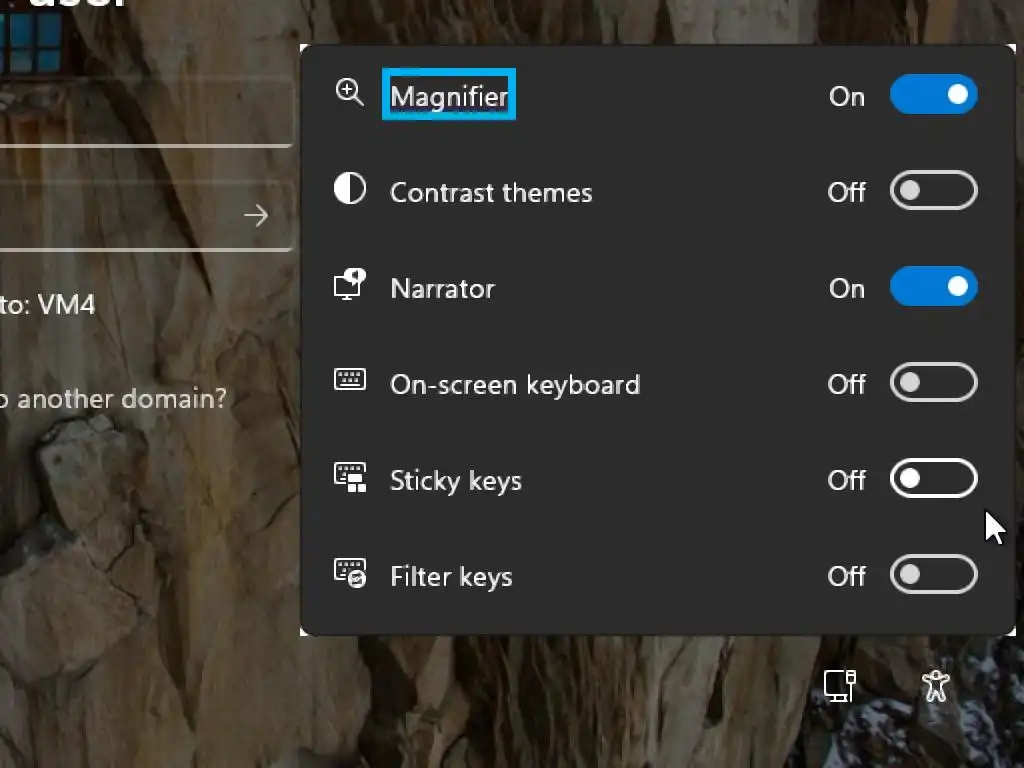
Task: Click the Sticky keys label
Action: pos(455,480)
